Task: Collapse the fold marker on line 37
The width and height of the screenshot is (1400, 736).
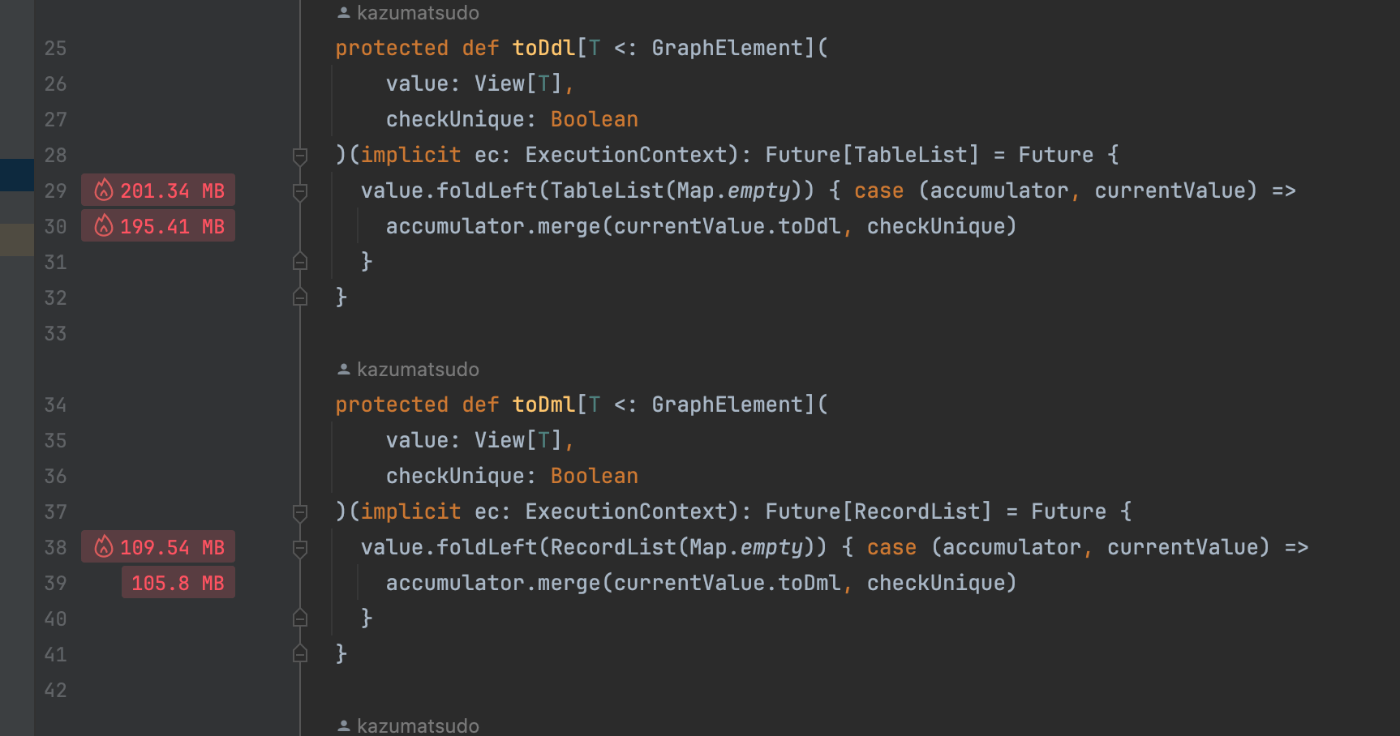Action: (x=299, y=513)
